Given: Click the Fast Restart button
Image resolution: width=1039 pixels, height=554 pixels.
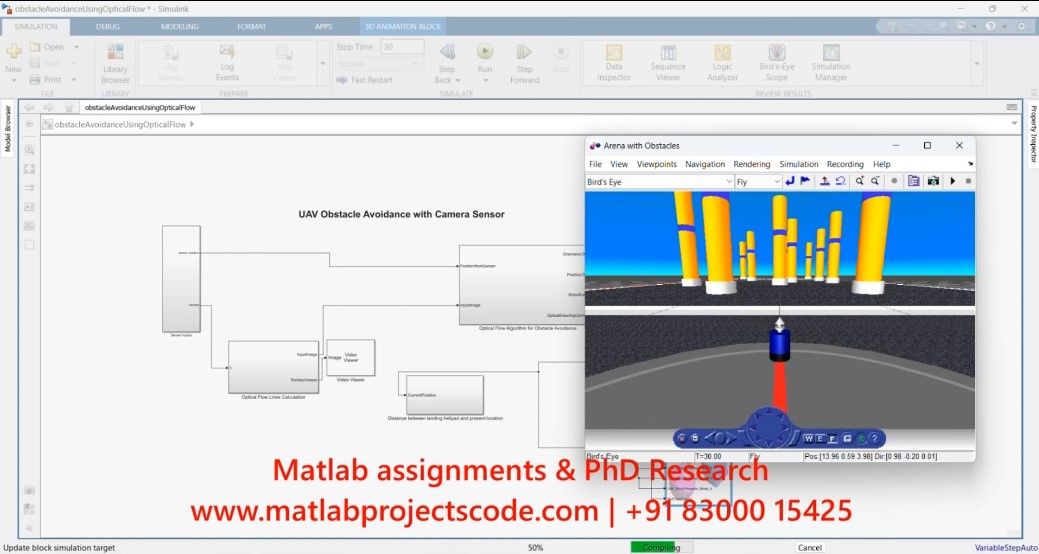Looking at the screenshot, I should point(364,80).
